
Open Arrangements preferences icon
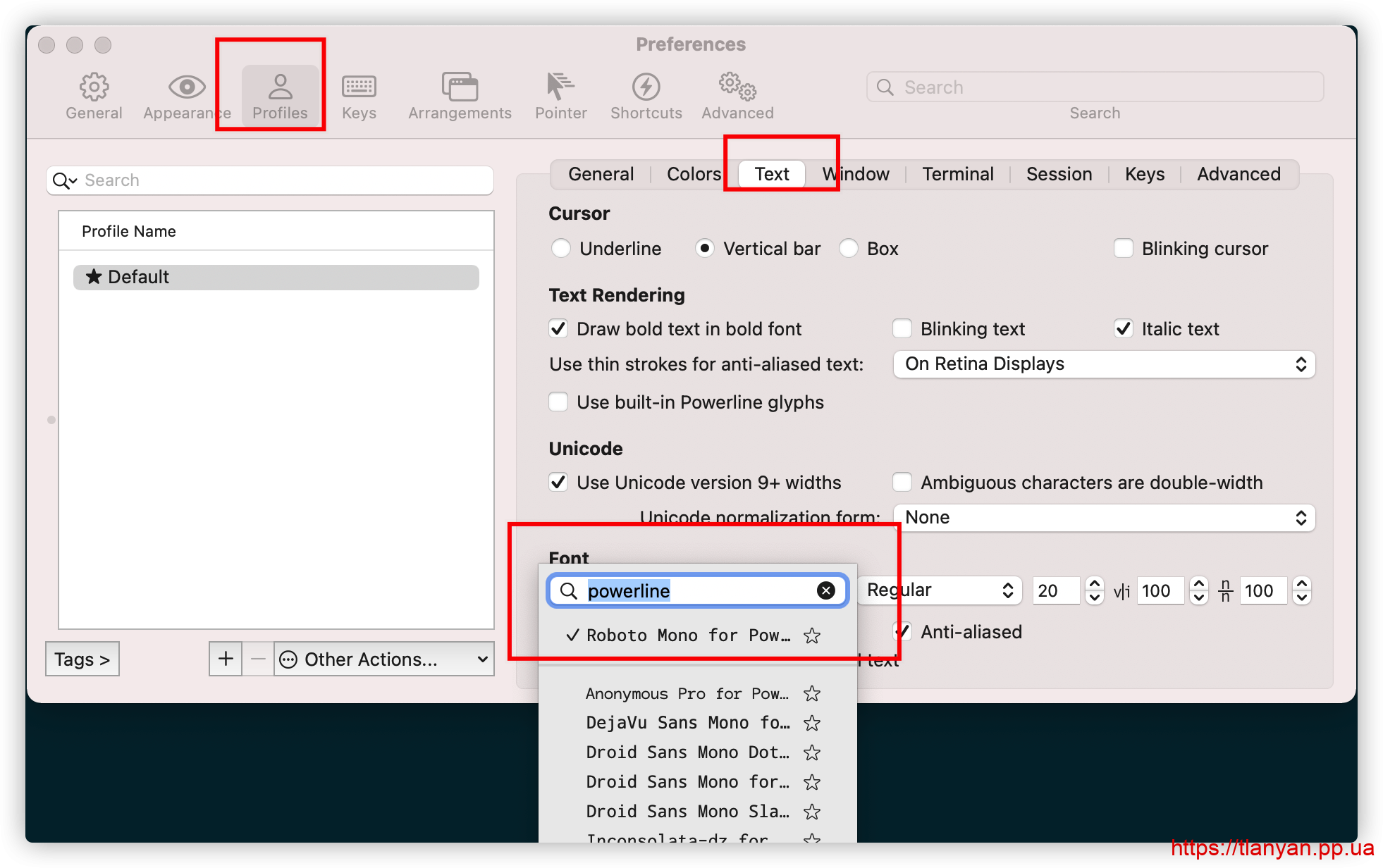coord(460,87)
